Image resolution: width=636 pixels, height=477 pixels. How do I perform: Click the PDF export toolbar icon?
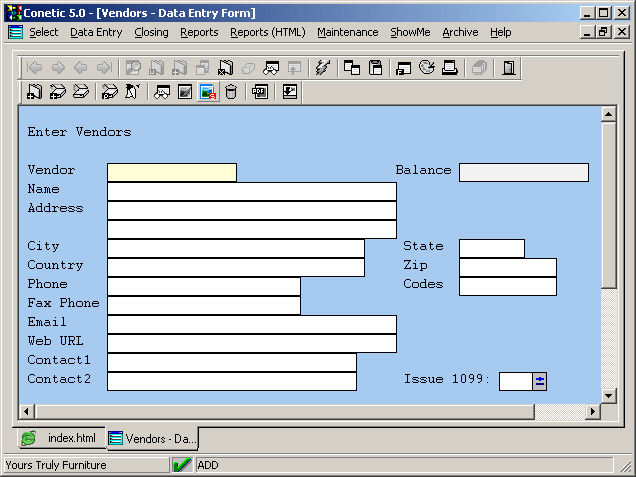tap(260, 92)
